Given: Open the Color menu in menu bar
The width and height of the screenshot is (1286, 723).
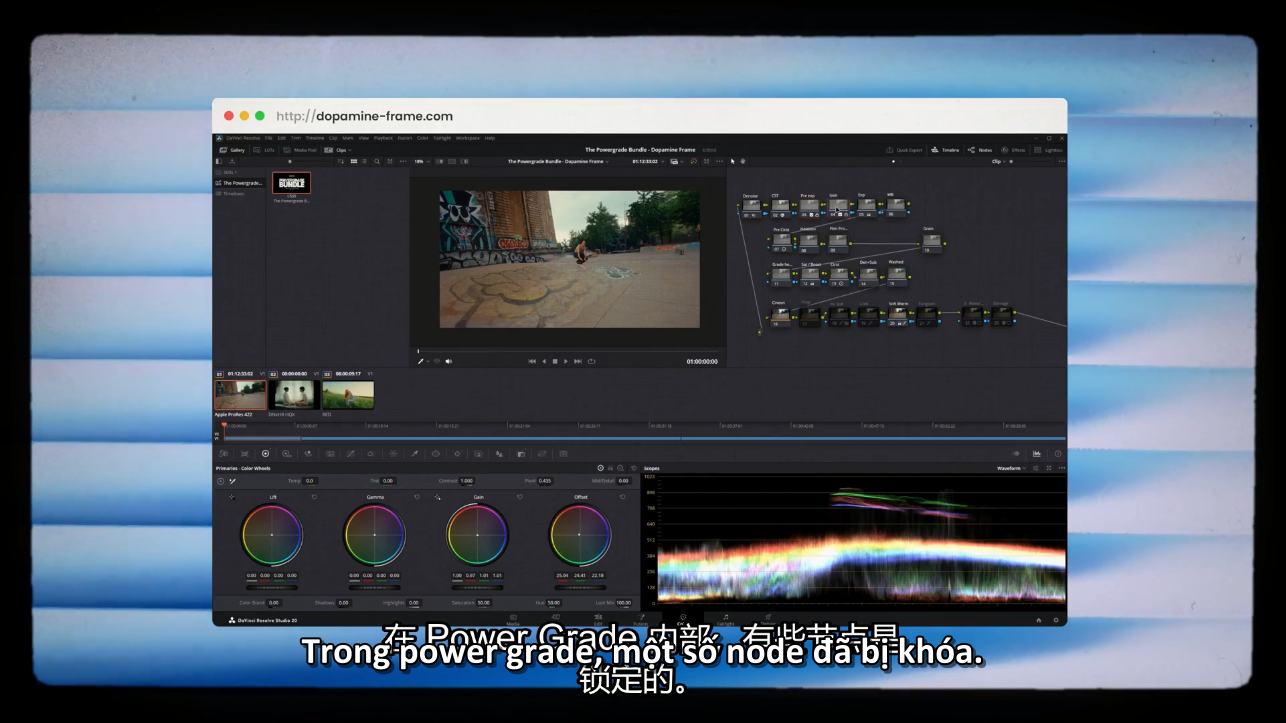Looking at the screenshot, I should click(422, 138).
